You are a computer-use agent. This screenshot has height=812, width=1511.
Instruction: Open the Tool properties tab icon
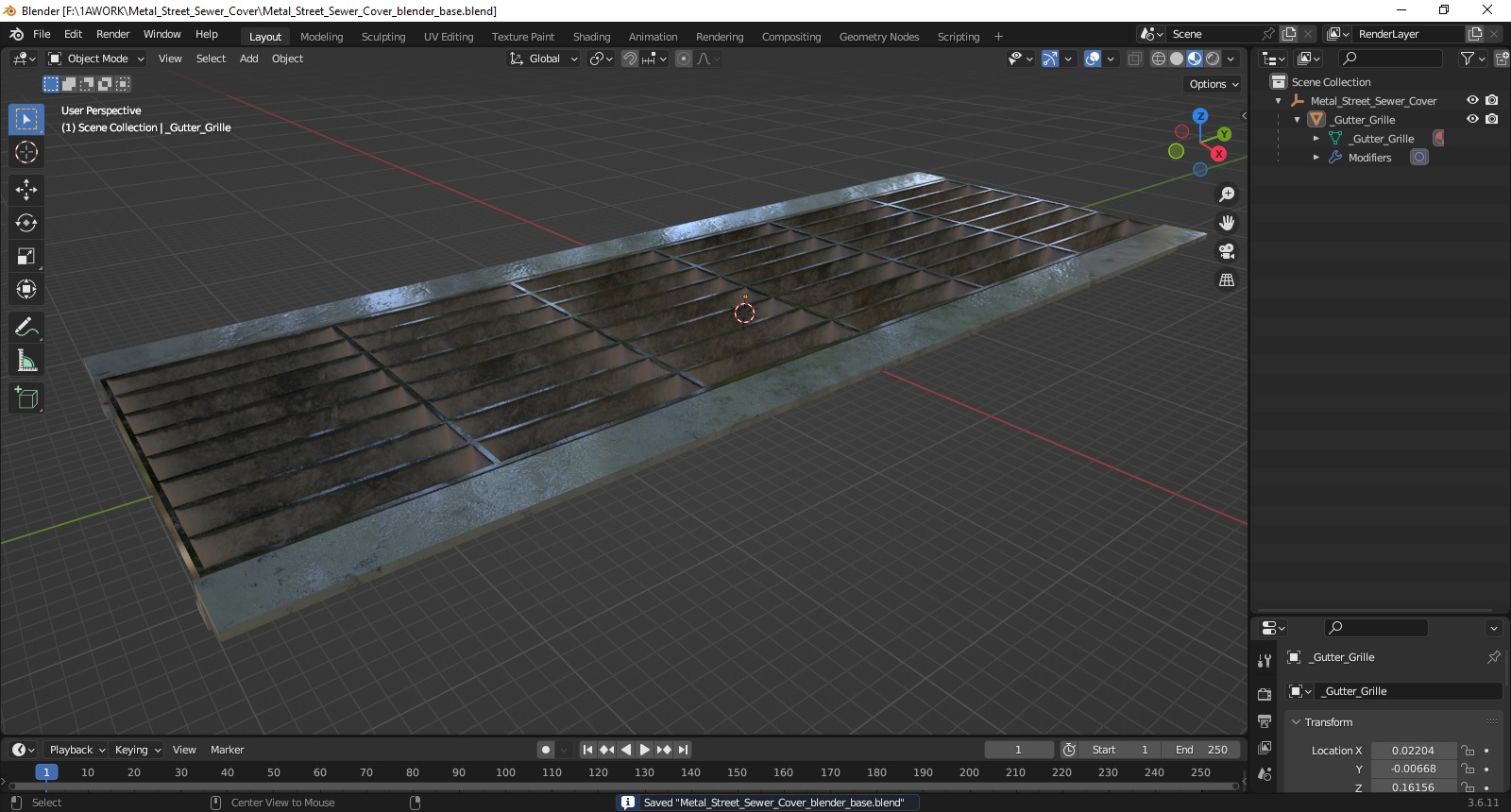[1265, 661]
